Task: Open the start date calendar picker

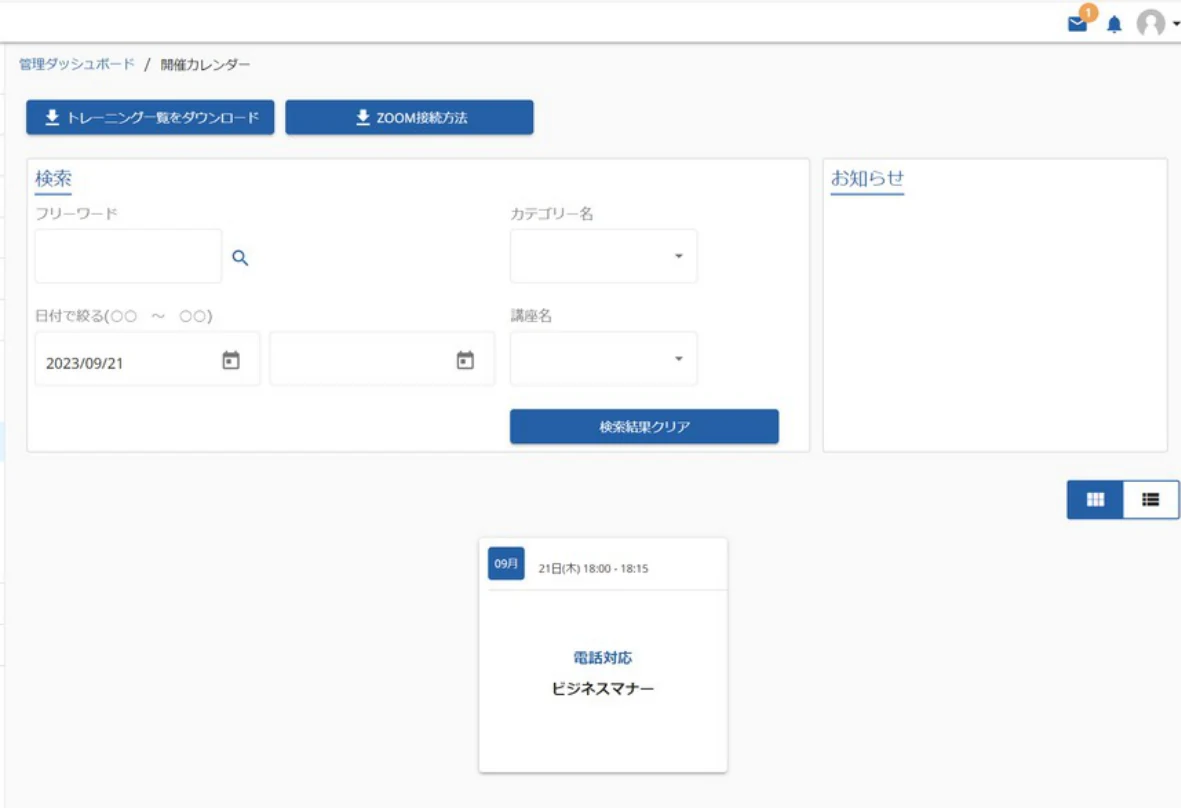Action: (230, 361)
